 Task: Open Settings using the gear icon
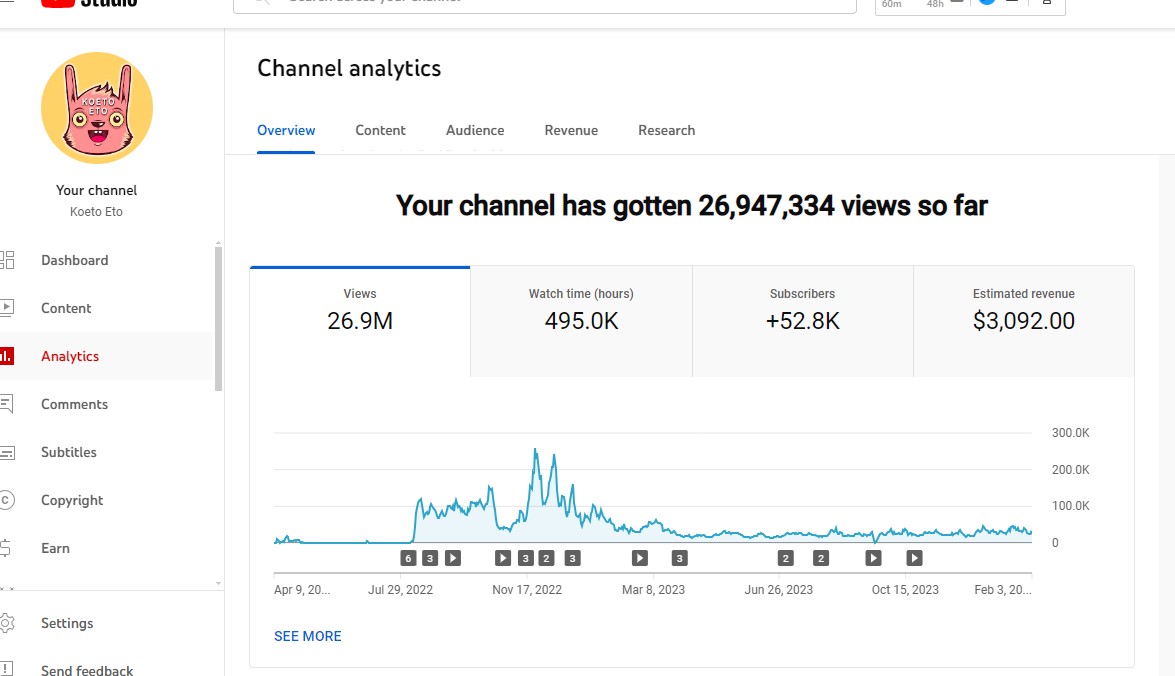tap(7, 623)
